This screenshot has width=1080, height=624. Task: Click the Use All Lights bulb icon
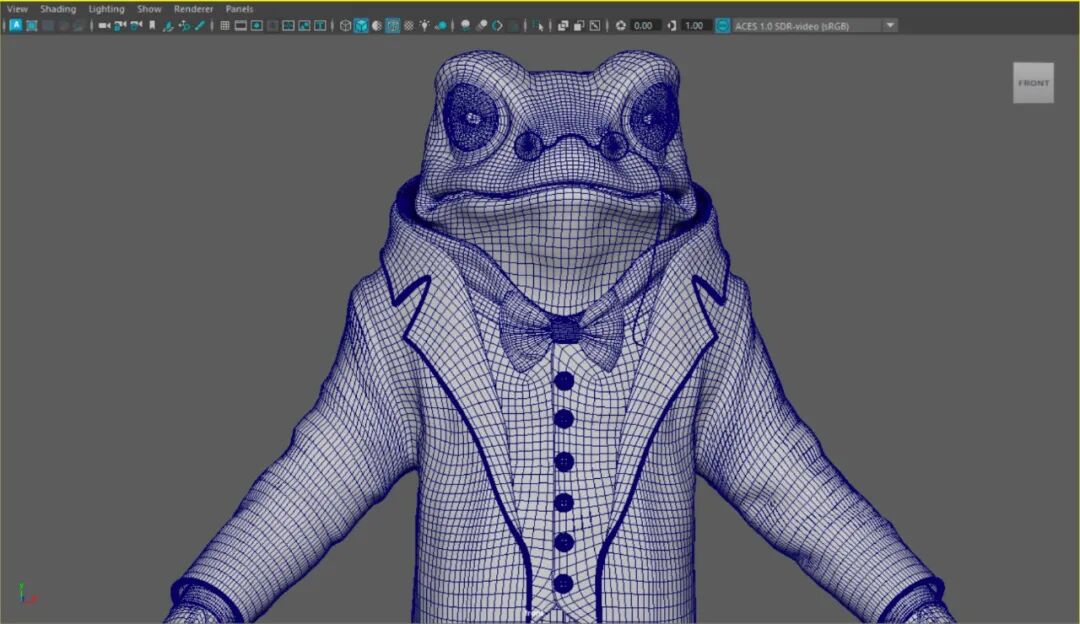point(424,25)
